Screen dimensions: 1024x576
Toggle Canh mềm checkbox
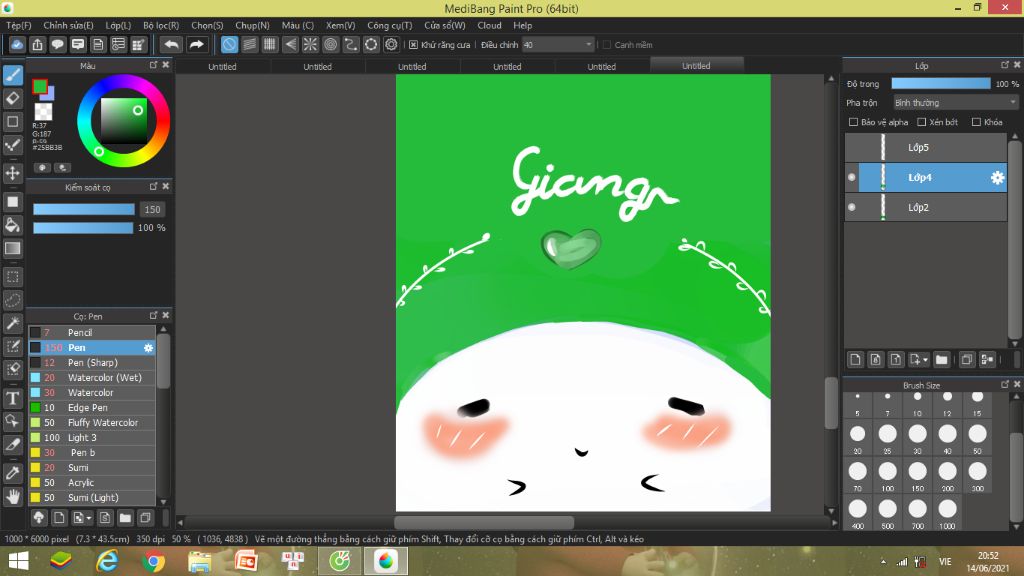[607, 44]
